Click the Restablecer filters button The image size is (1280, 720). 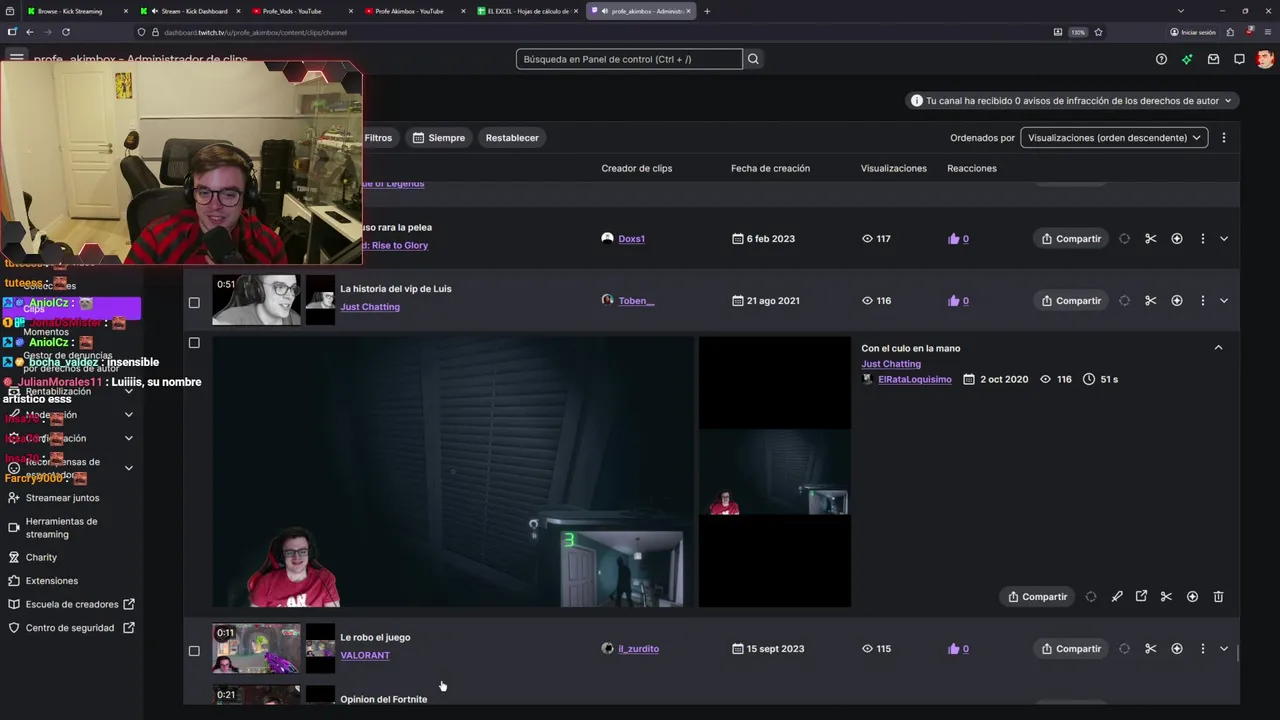click(x=512, y=138)
